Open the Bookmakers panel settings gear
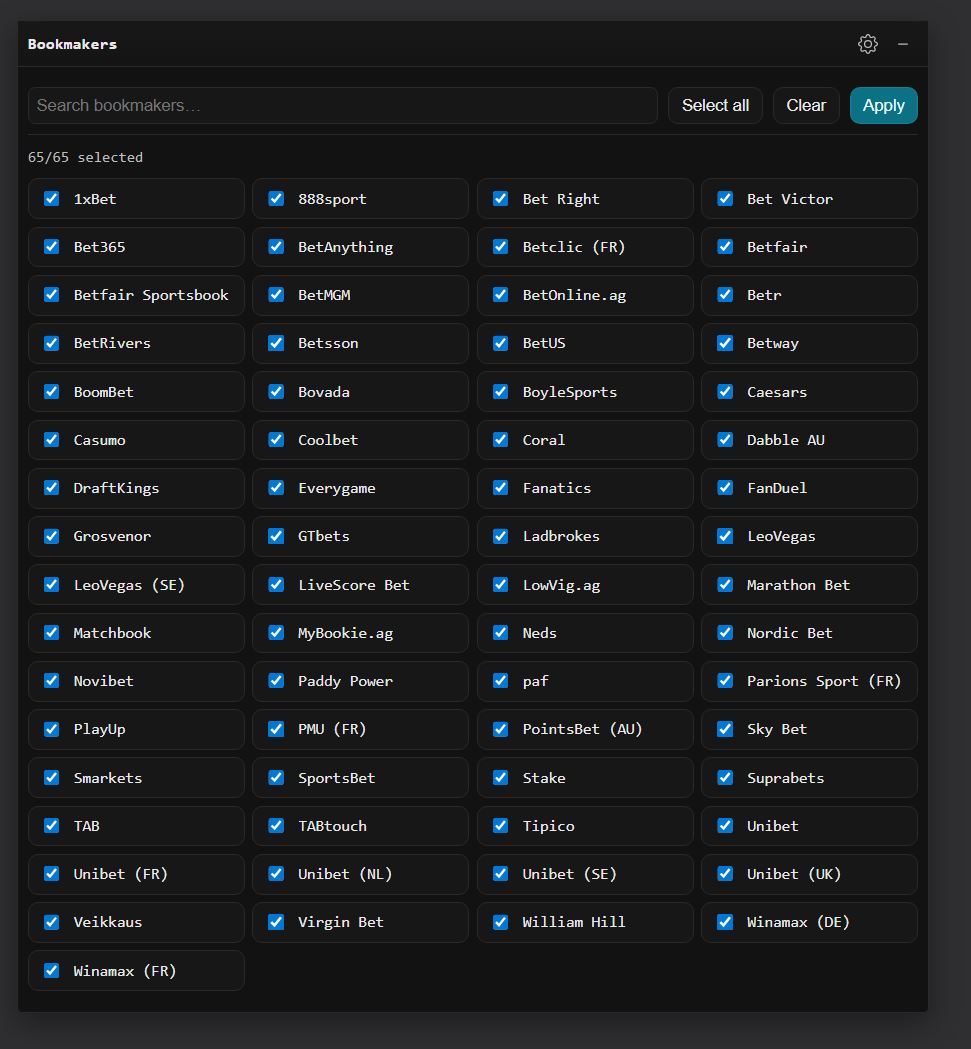 (867, 44)
